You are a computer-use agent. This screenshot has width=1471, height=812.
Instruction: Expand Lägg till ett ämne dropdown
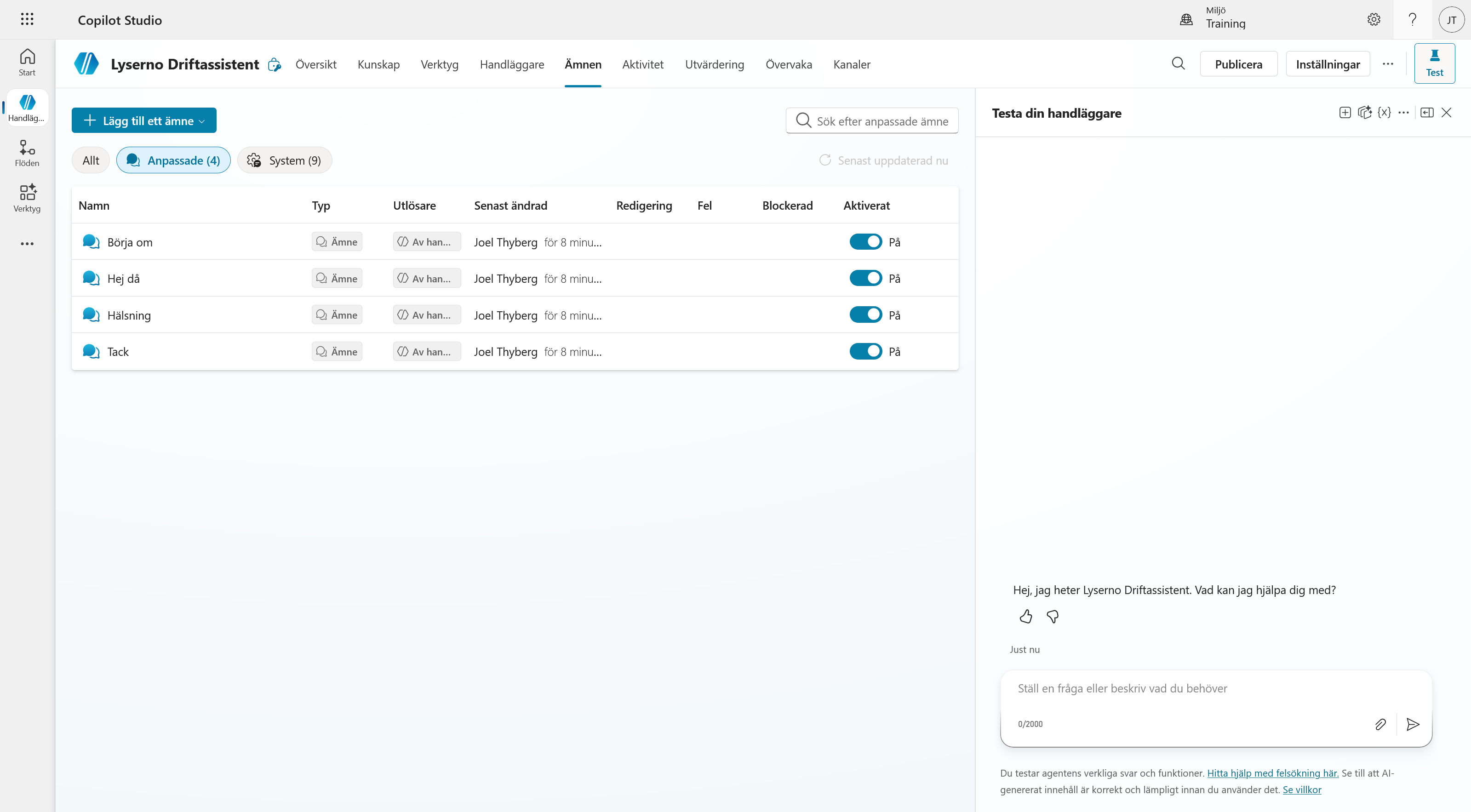(144, 120)
